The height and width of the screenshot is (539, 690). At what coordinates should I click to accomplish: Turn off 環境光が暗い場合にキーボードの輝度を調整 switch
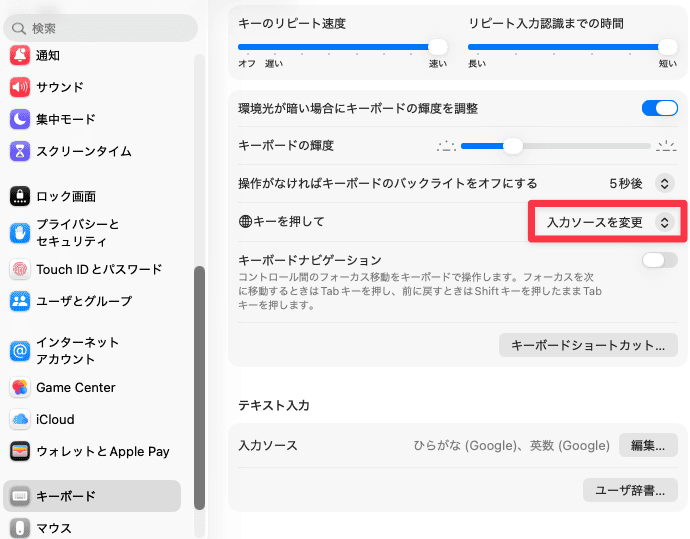pyautogui.click(x=660, y=108)
